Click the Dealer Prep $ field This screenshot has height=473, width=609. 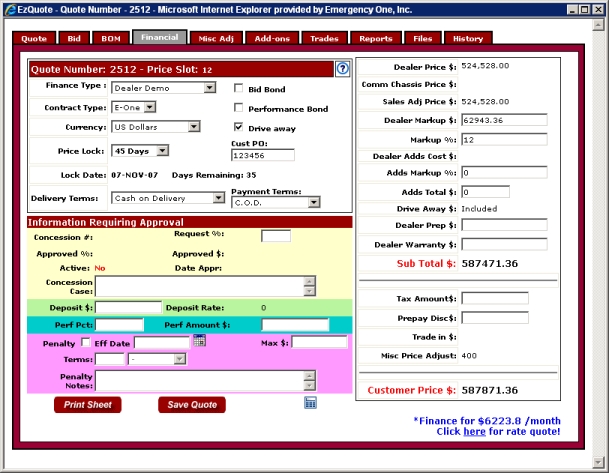[504, 225]
